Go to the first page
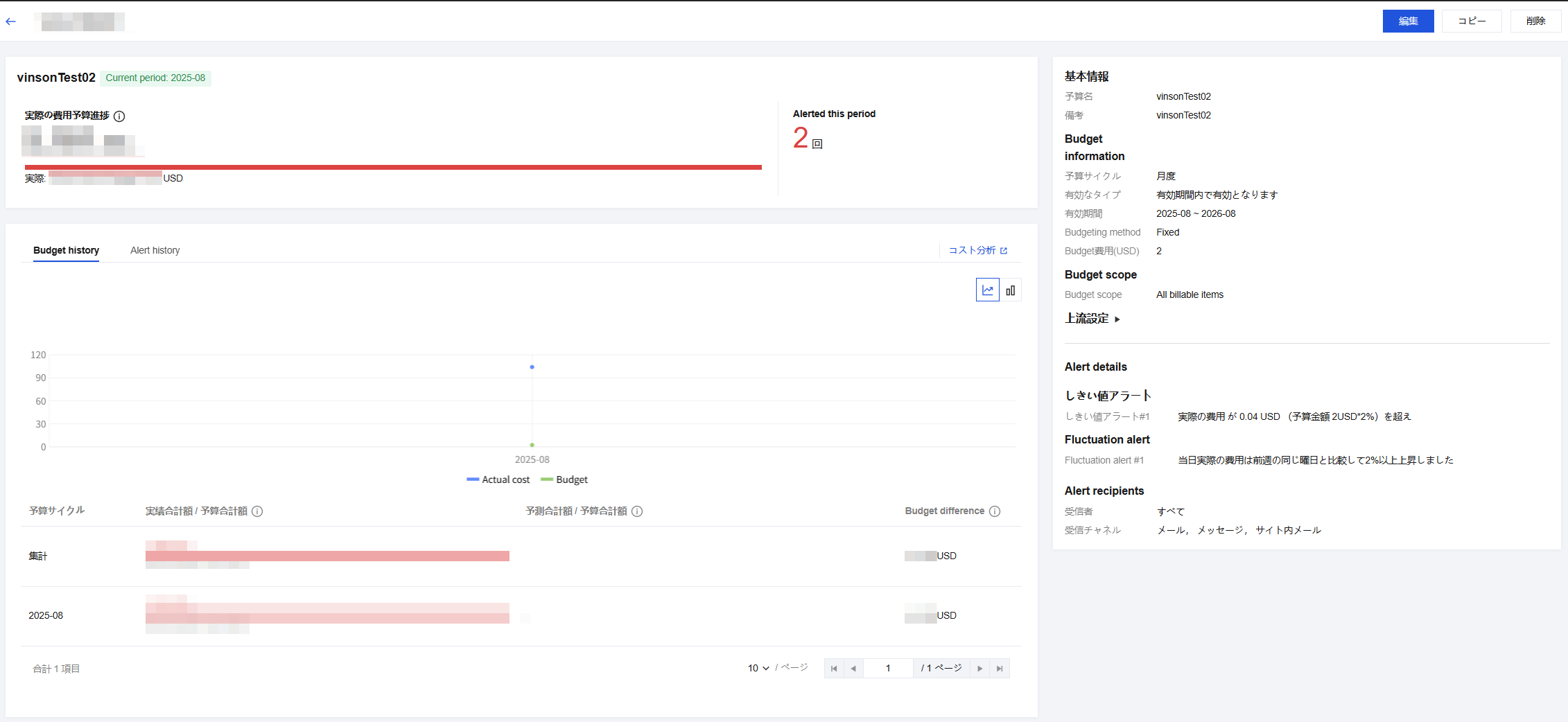This screenshot has height=722, width=1568. pyautogui.click(x=834, y=669)
